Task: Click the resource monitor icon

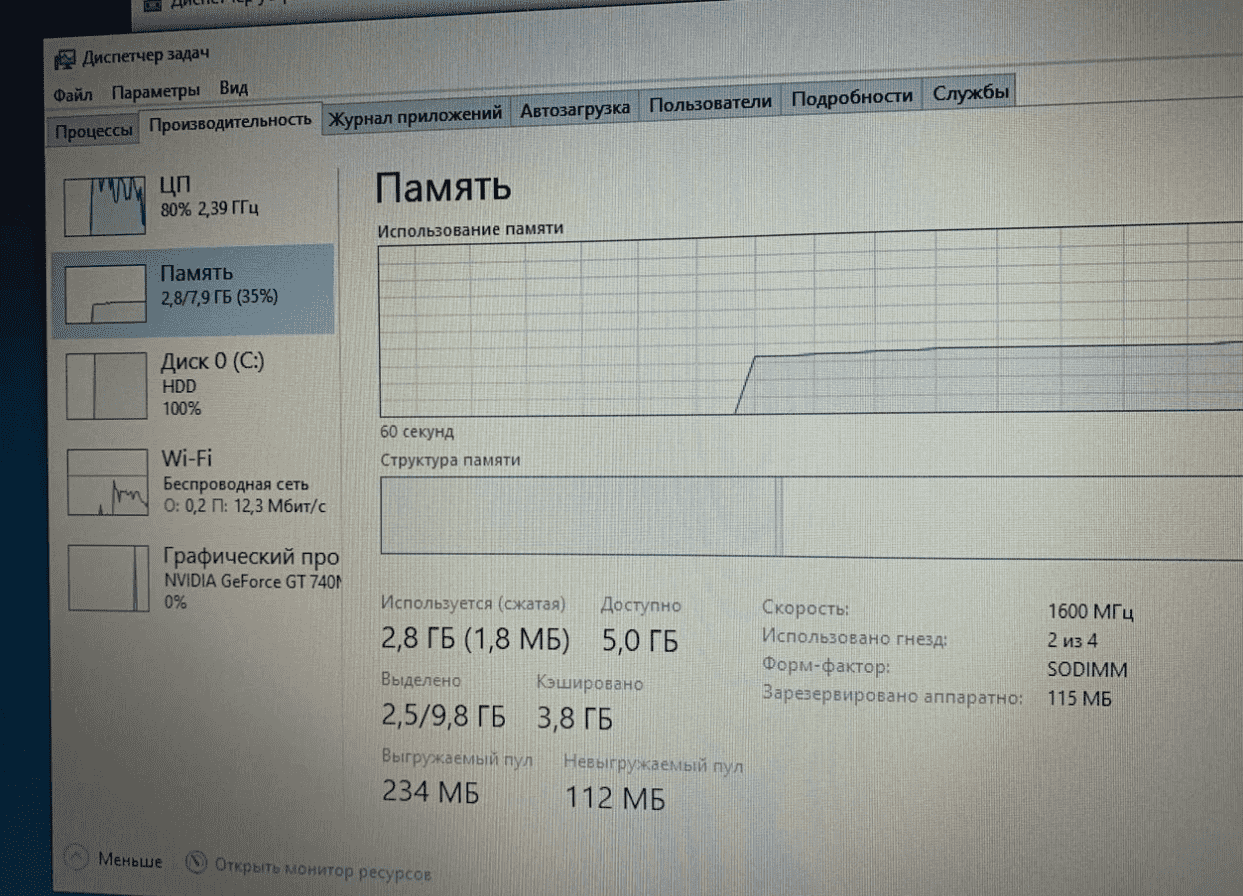Action: 197,862
